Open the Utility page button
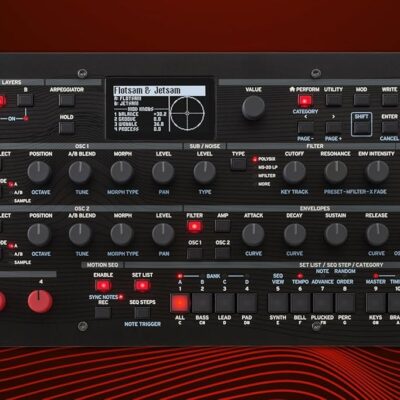The image size is (400, 400). 333,100
